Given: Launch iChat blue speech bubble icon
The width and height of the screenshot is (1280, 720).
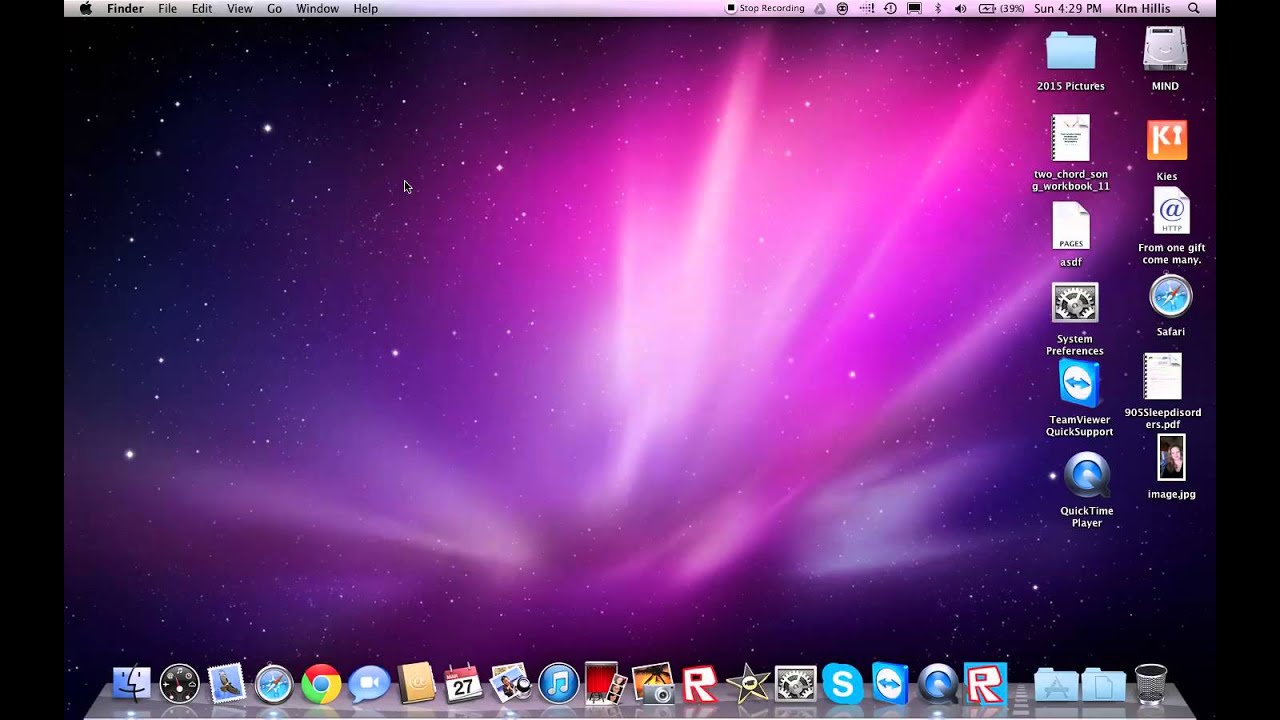Looking at the screenshot, I should tap(368, 684).
